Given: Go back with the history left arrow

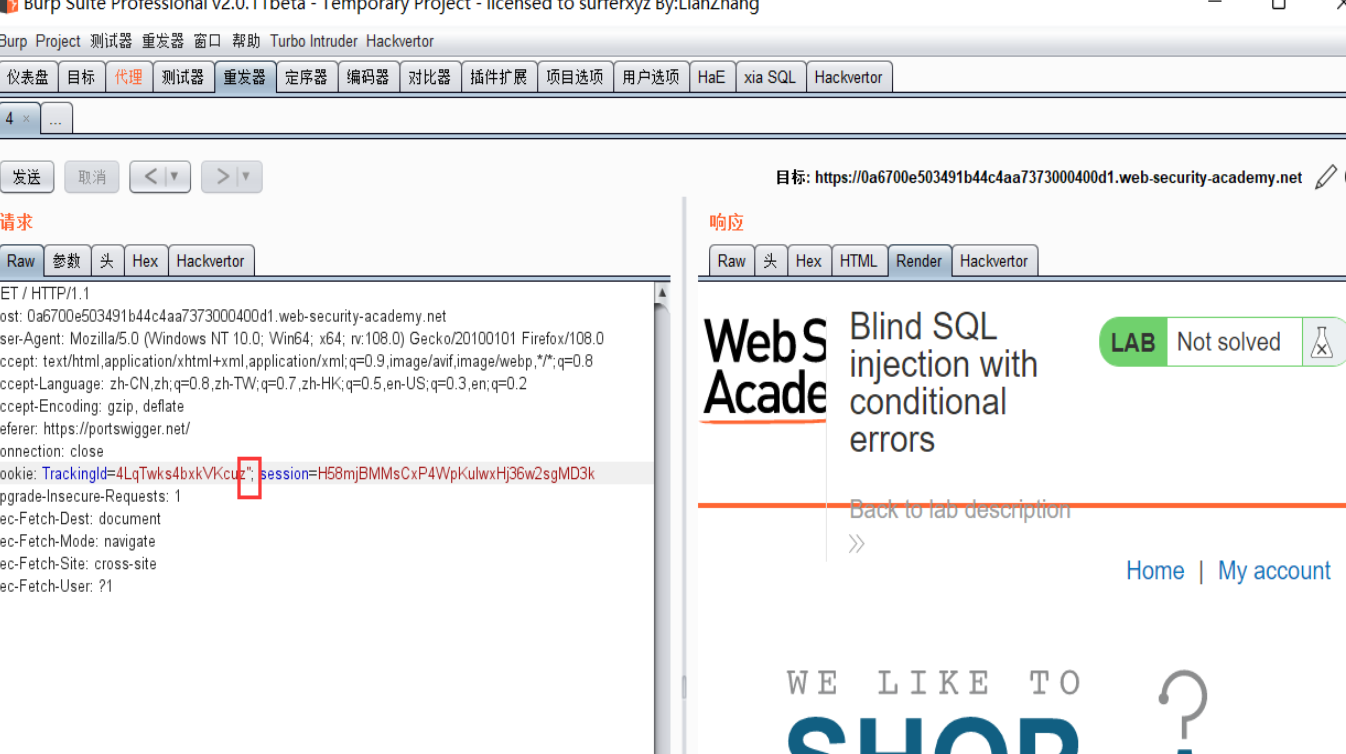Looking at the screenshot, I should tap(150, 177).
